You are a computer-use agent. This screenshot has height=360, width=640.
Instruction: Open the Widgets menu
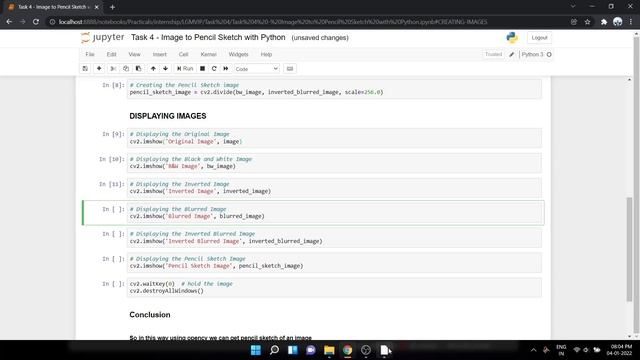point(238,54)
